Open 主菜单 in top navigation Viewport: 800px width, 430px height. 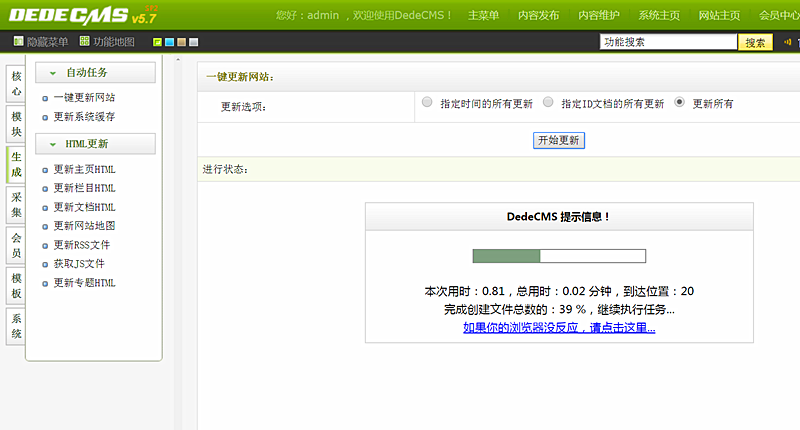tap(483, 15)
